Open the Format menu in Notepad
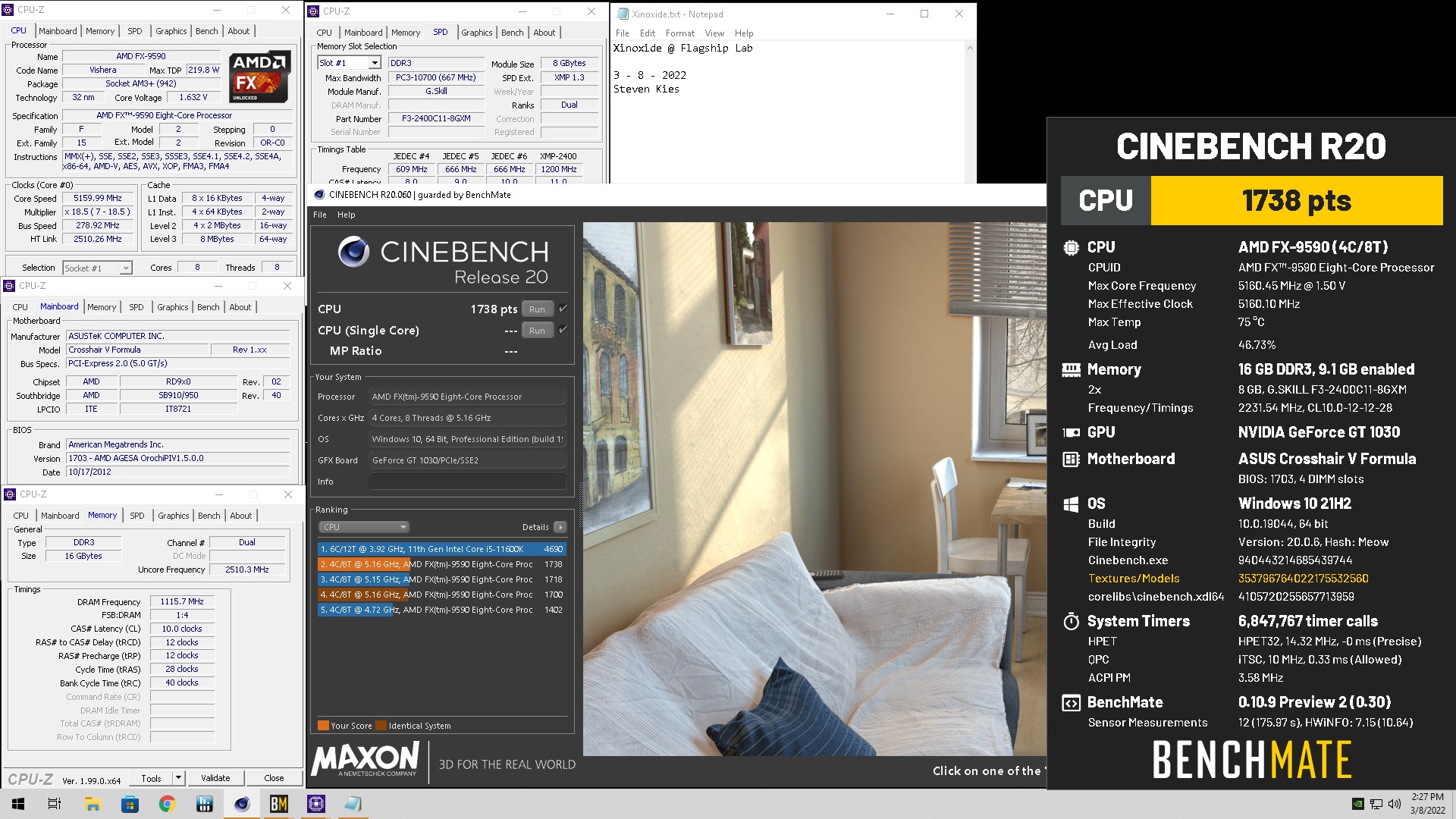 point(679,33)
